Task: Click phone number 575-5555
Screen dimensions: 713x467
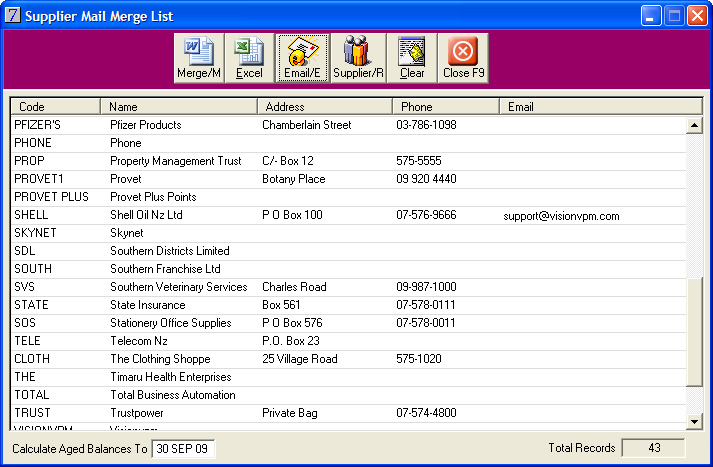Action: (419, 161)
